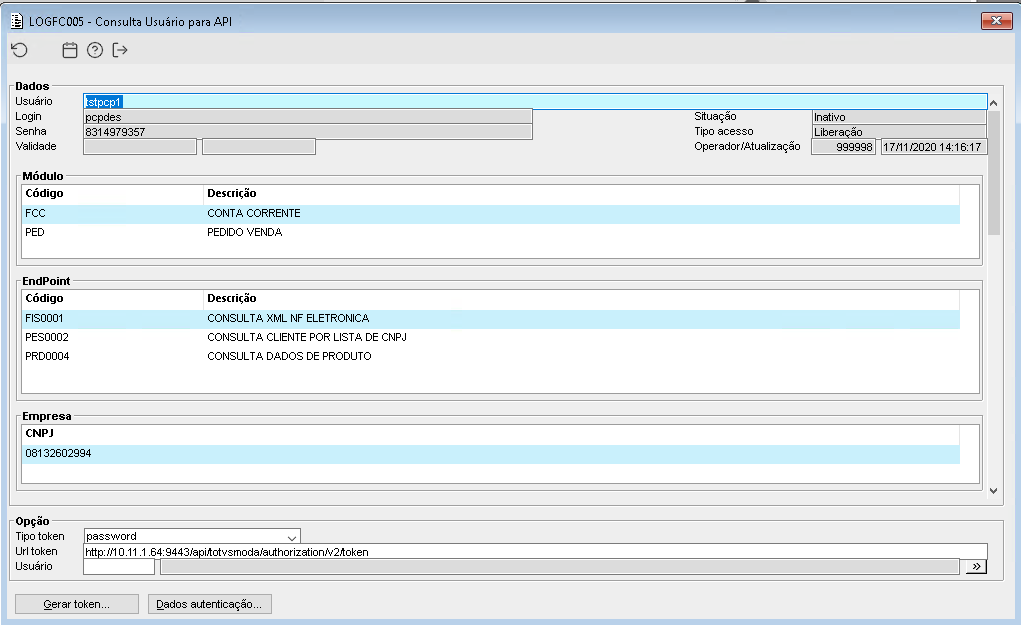Click the document icon in title bar
1021x625 pixels.
[17, 21]
